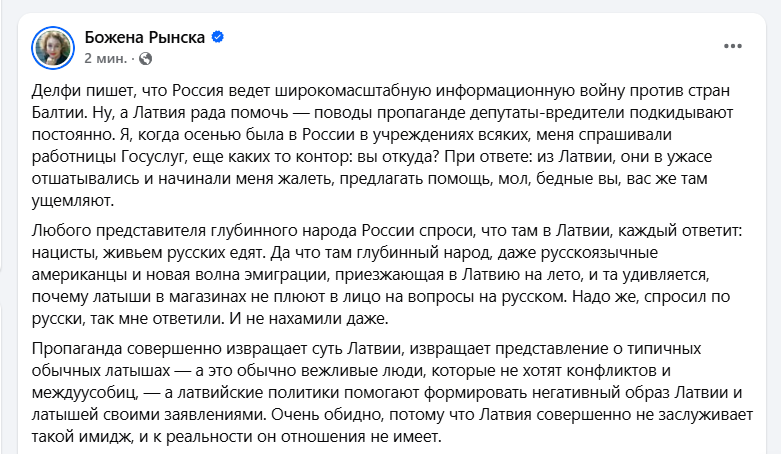Click the first paragraph's opening word "Делфи"
781x454 pixels.
point(56,90)
